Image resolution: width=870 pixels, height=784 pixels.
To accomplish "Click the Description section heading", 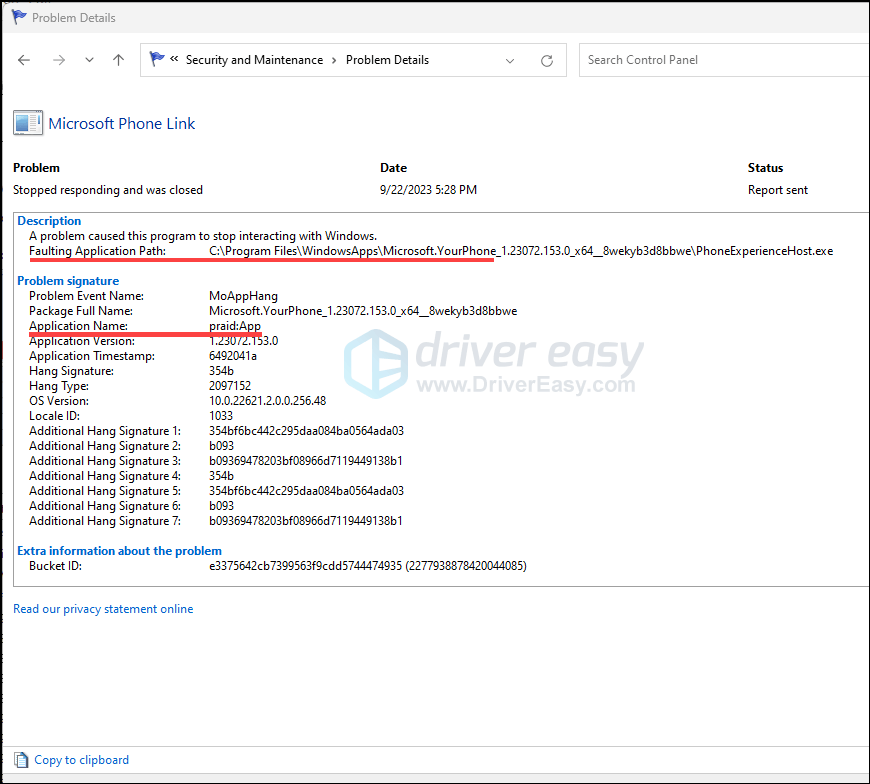I will tap(48, 220).
